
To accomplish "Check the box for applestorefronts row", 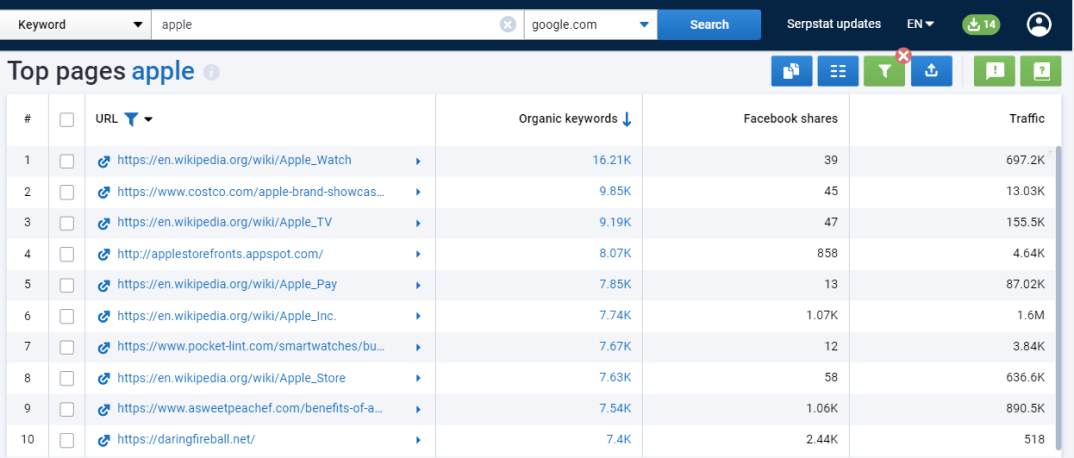I will coord(66,255).
